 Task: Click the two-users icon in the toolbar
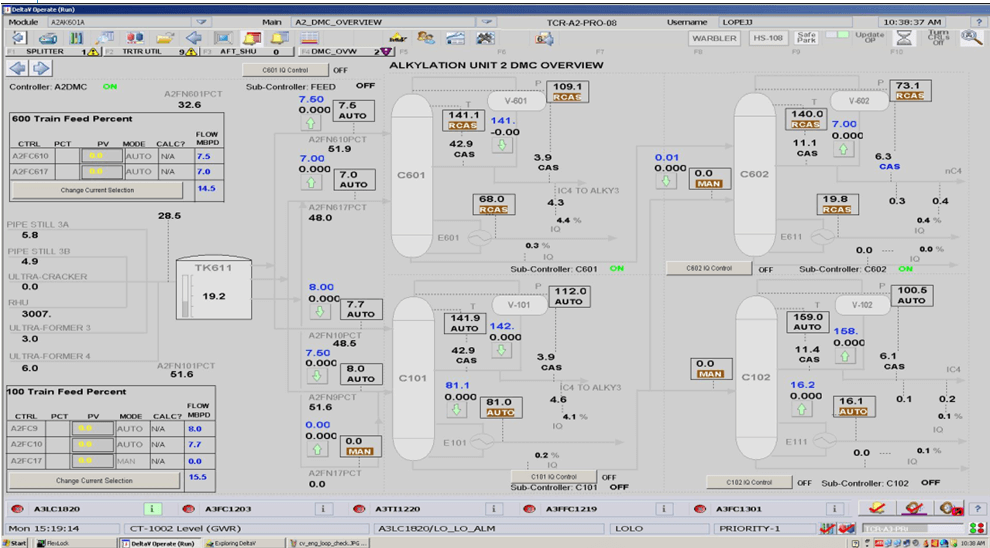click(426, 39)
